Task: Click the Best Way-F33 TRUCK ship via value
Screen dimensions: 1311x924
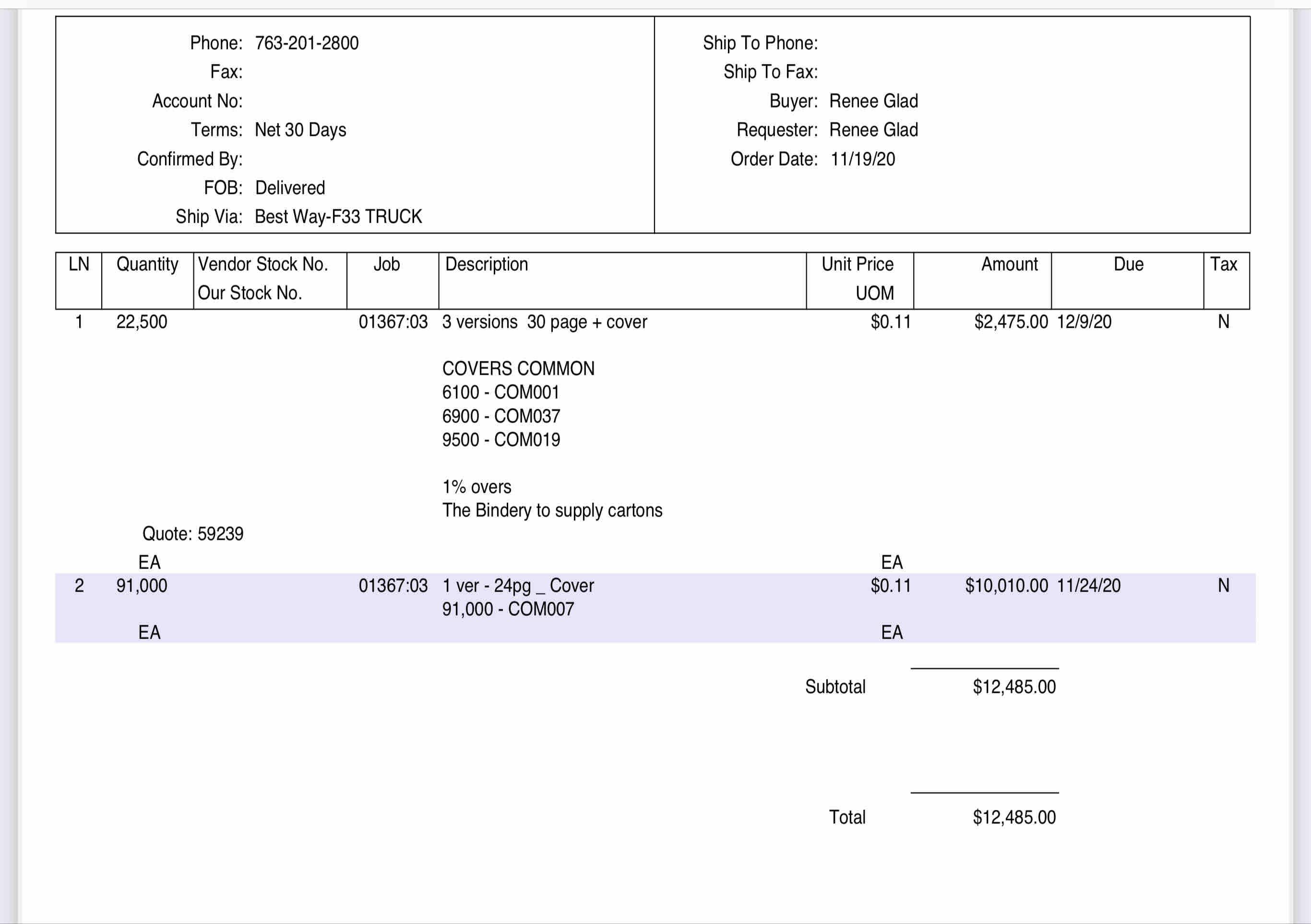Action: pos(338,217)
